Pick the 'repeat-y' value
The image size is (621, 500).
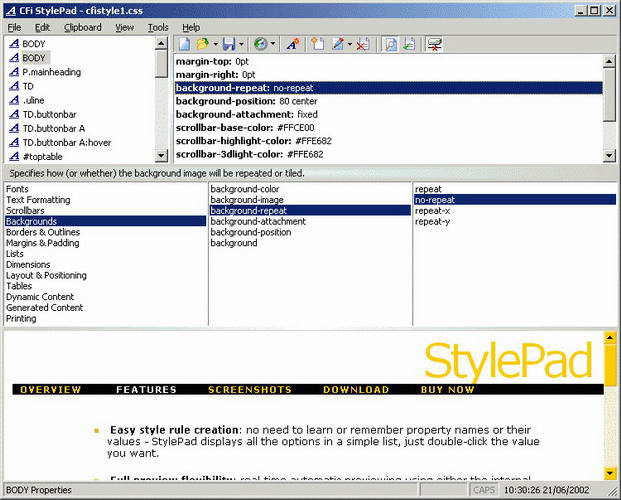coord(432,221)
